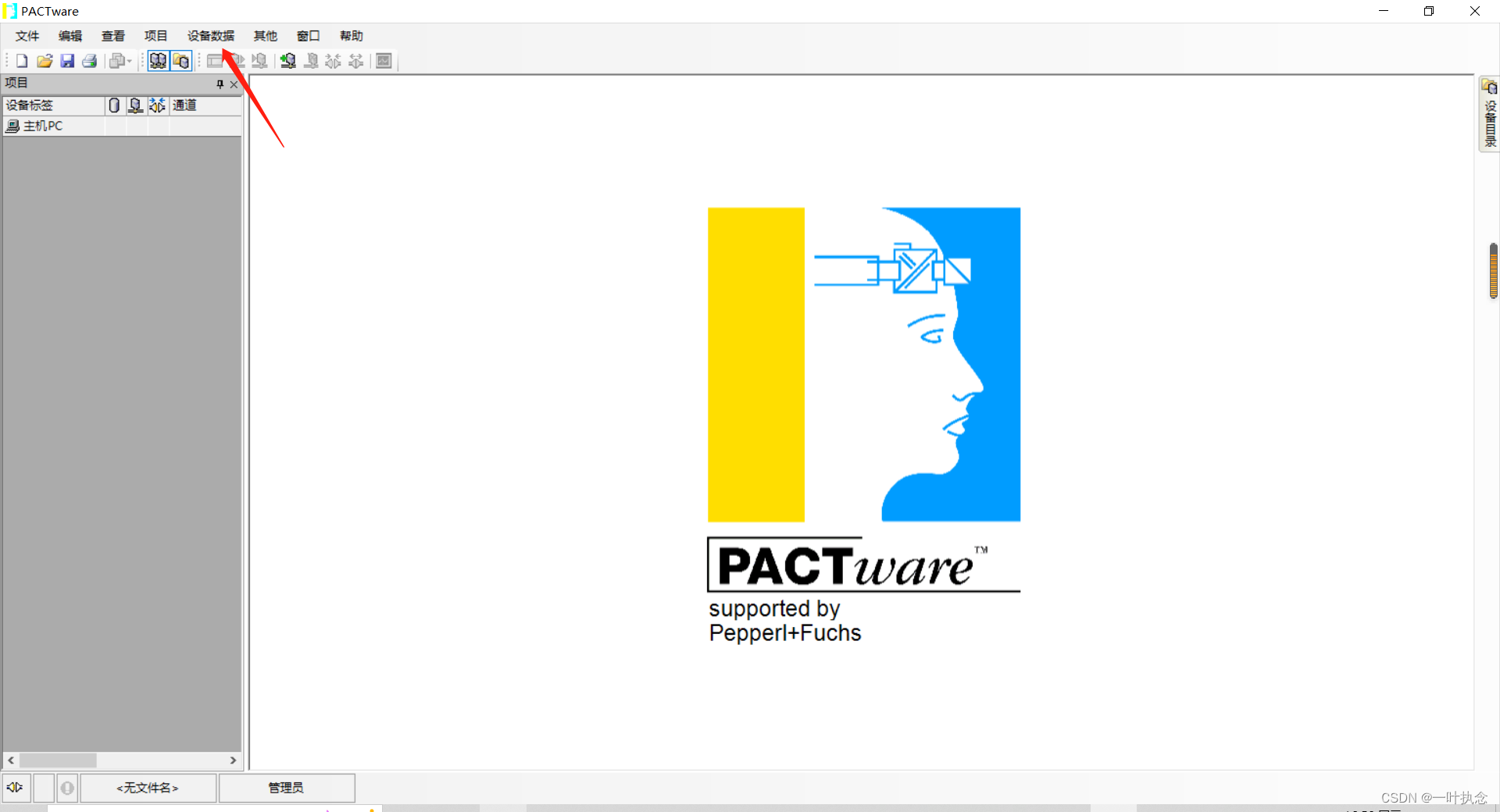1500x812 pixels.
Task: Click the 管理员 status bar field
Action: point(287,788)
